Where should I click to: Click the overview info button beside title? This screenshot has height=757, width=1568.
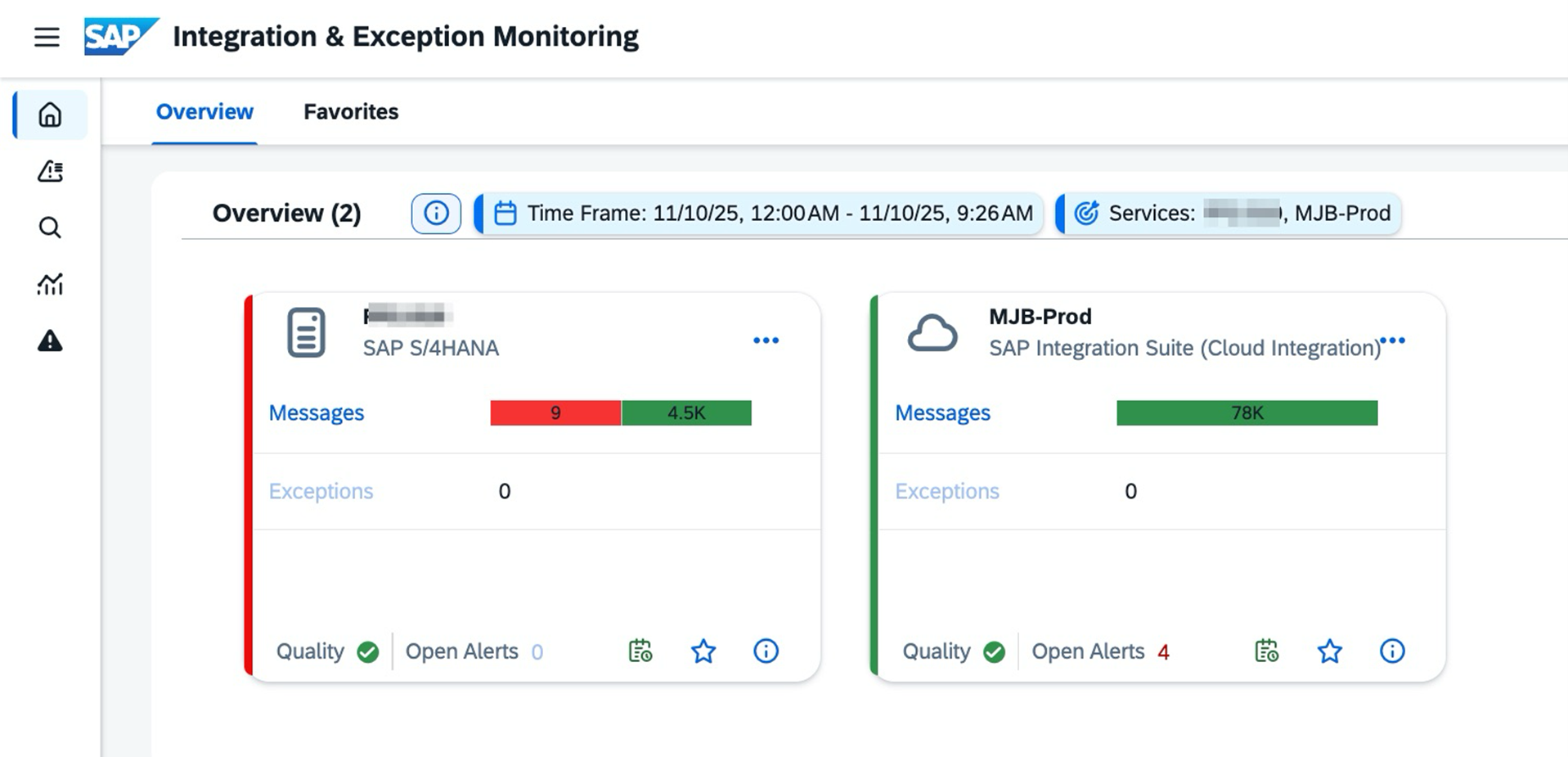[436, 214]
